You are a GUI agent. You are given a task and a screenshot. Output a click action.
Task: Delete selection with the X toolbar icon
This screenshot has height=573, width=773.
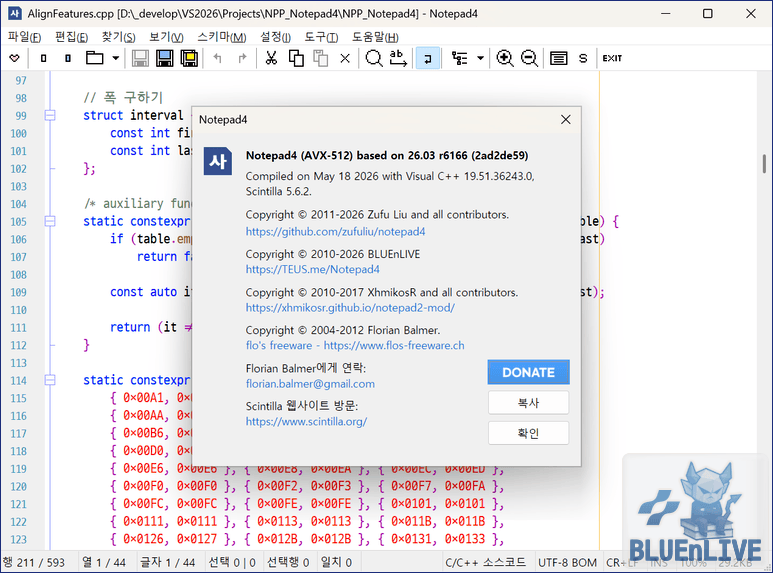[x=345, y=59]
